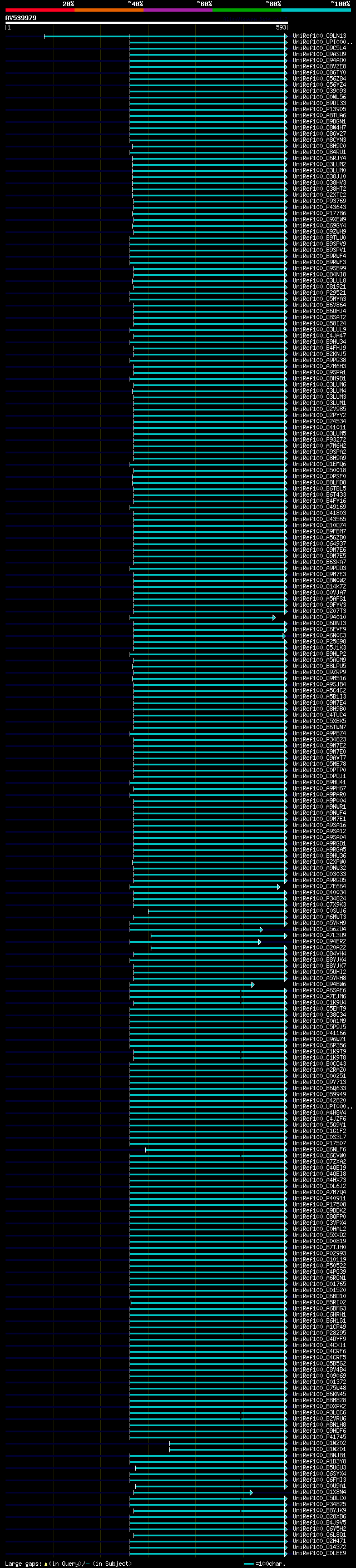Select hit label UniRef100_B9HU41
The width and height of the screenshot is (356, 1568).
point(319,782)
